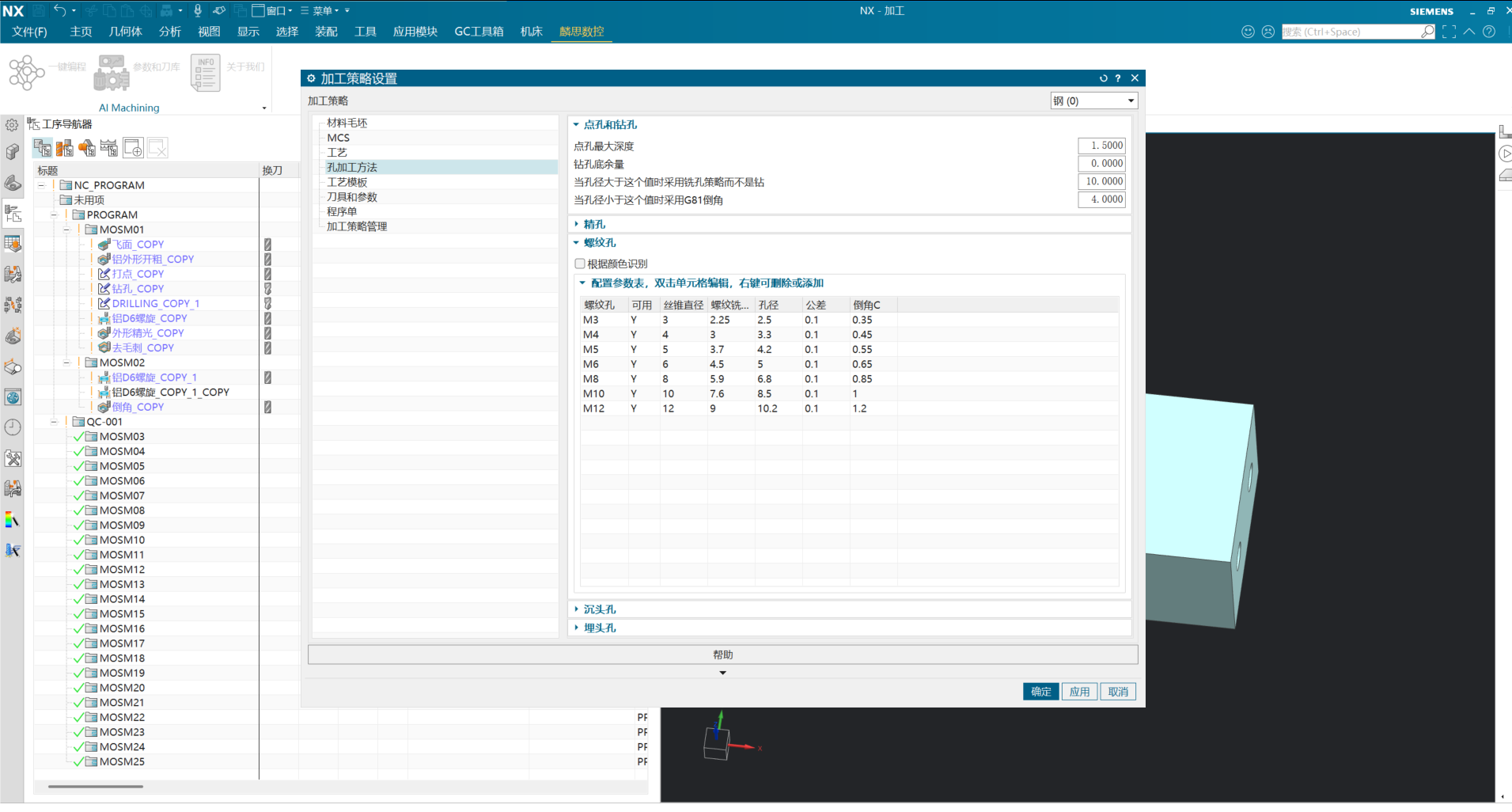
Task: Click the happy face feedback icon
Action: 1248,32
